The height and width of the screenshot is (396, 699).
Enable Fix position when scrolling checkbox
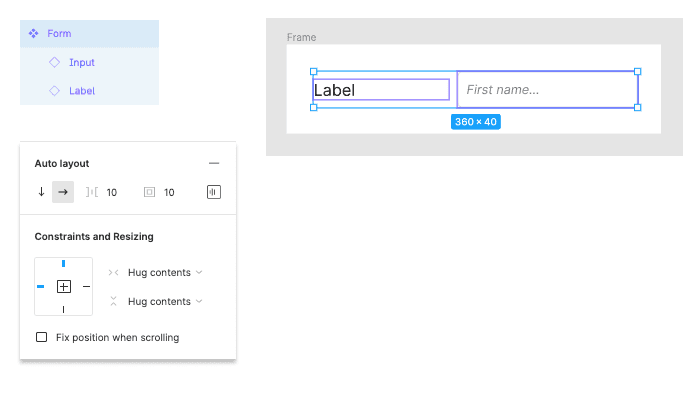[41, 337]
